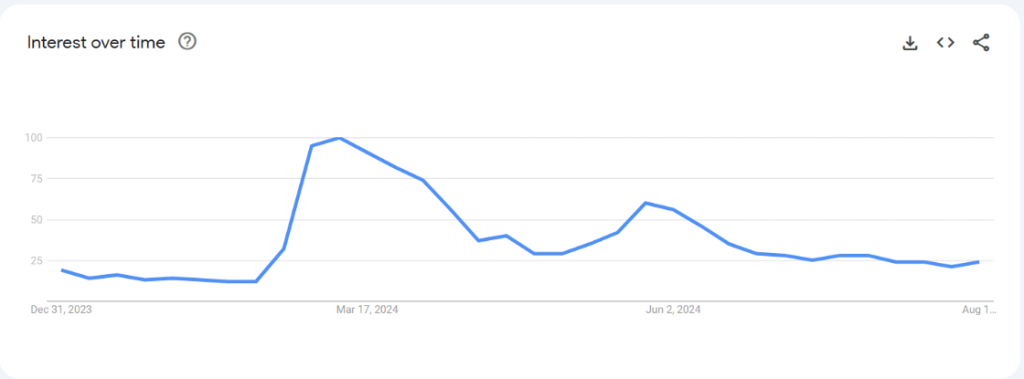Select the point near 95 just before the peak

click(x=312, y=146)
